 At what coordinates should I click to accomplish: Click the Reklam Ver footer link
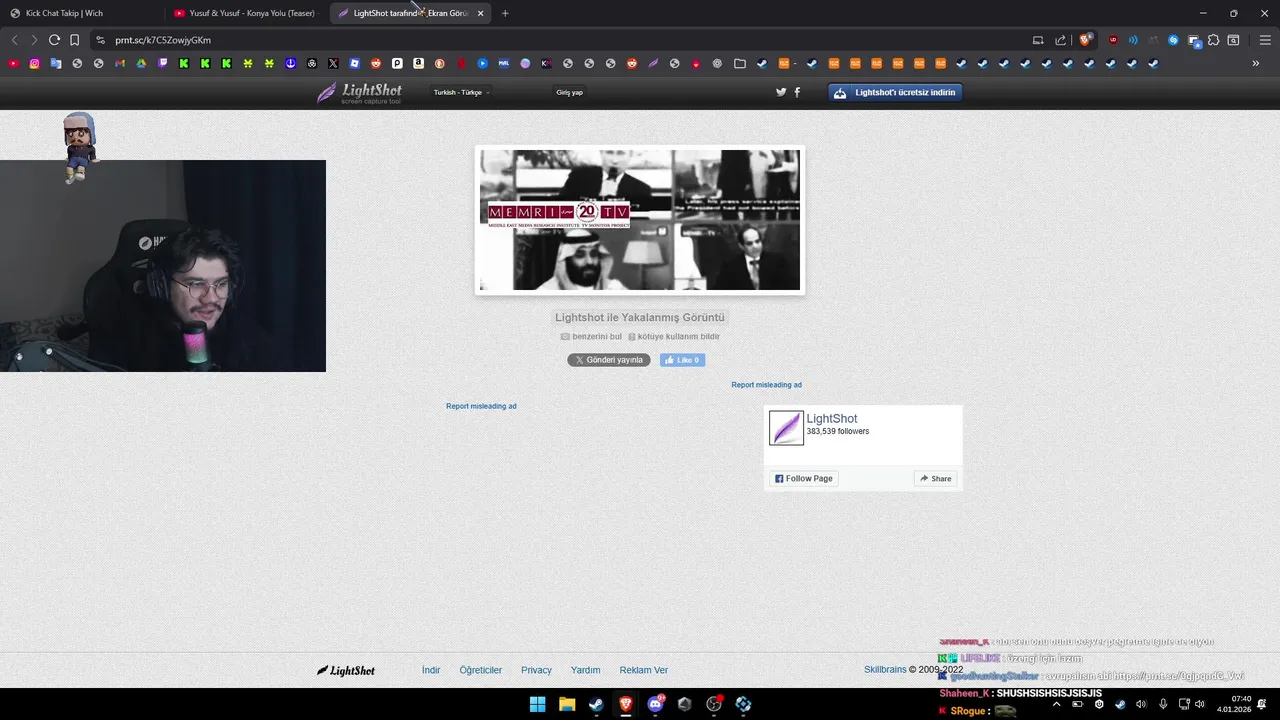644,670
